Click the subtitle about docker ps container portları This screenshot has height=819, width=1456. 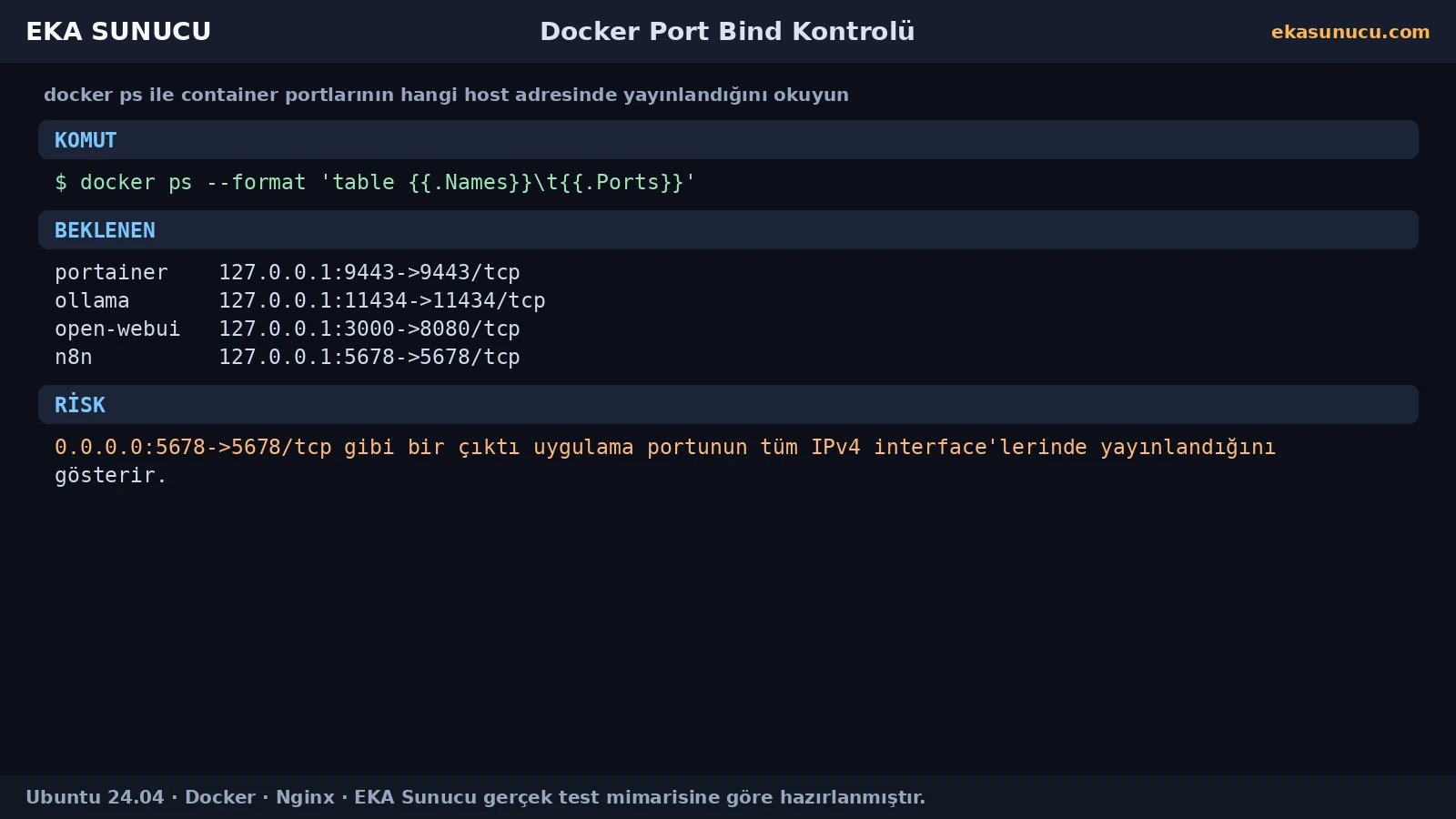[446, 95]
